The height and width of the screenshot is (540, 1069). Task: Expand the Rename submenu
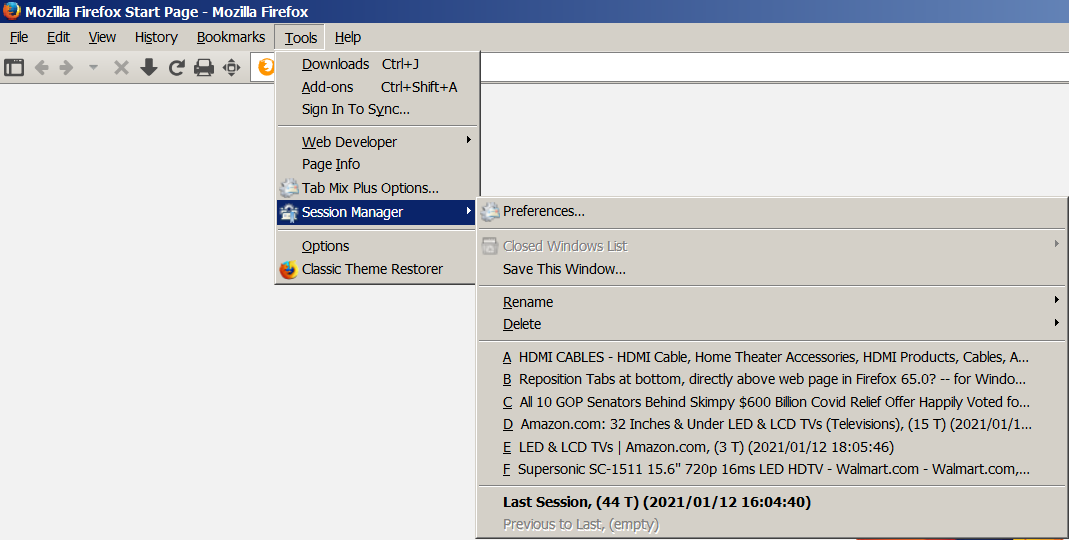(772, 302)
